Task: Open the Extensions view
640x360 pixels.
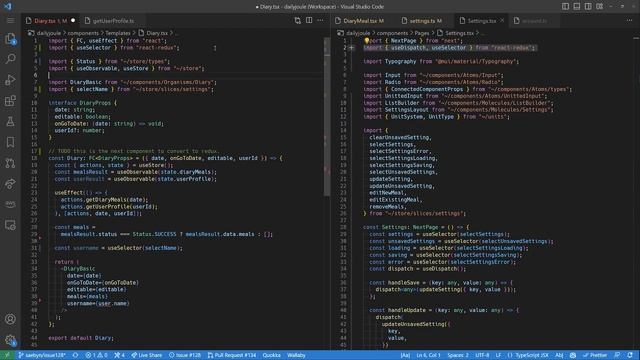Action: 10,100
